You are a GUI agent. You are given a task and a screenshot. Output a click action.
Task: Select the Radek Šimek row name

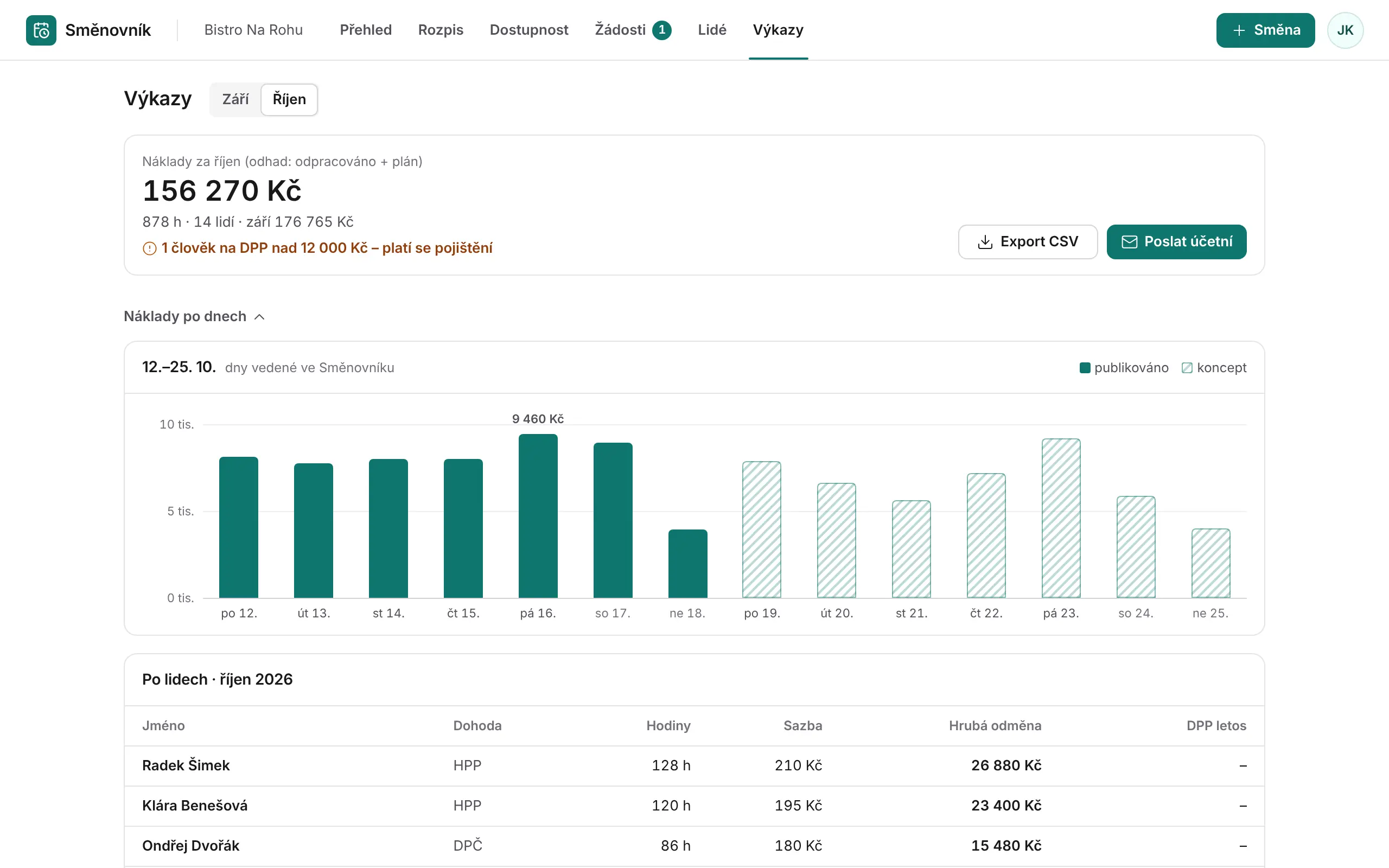(x=186, y=765)
